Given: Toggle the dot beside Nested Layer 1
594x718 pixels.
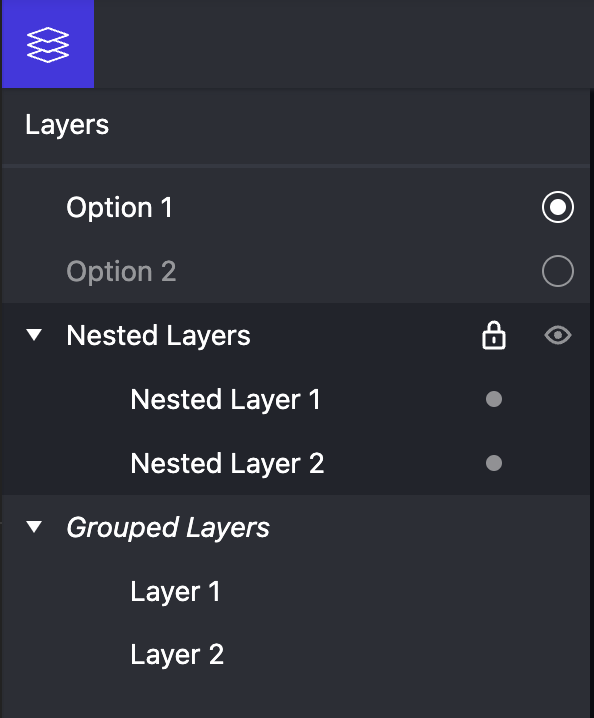Looking at the screenshot, I should [494, 399].
